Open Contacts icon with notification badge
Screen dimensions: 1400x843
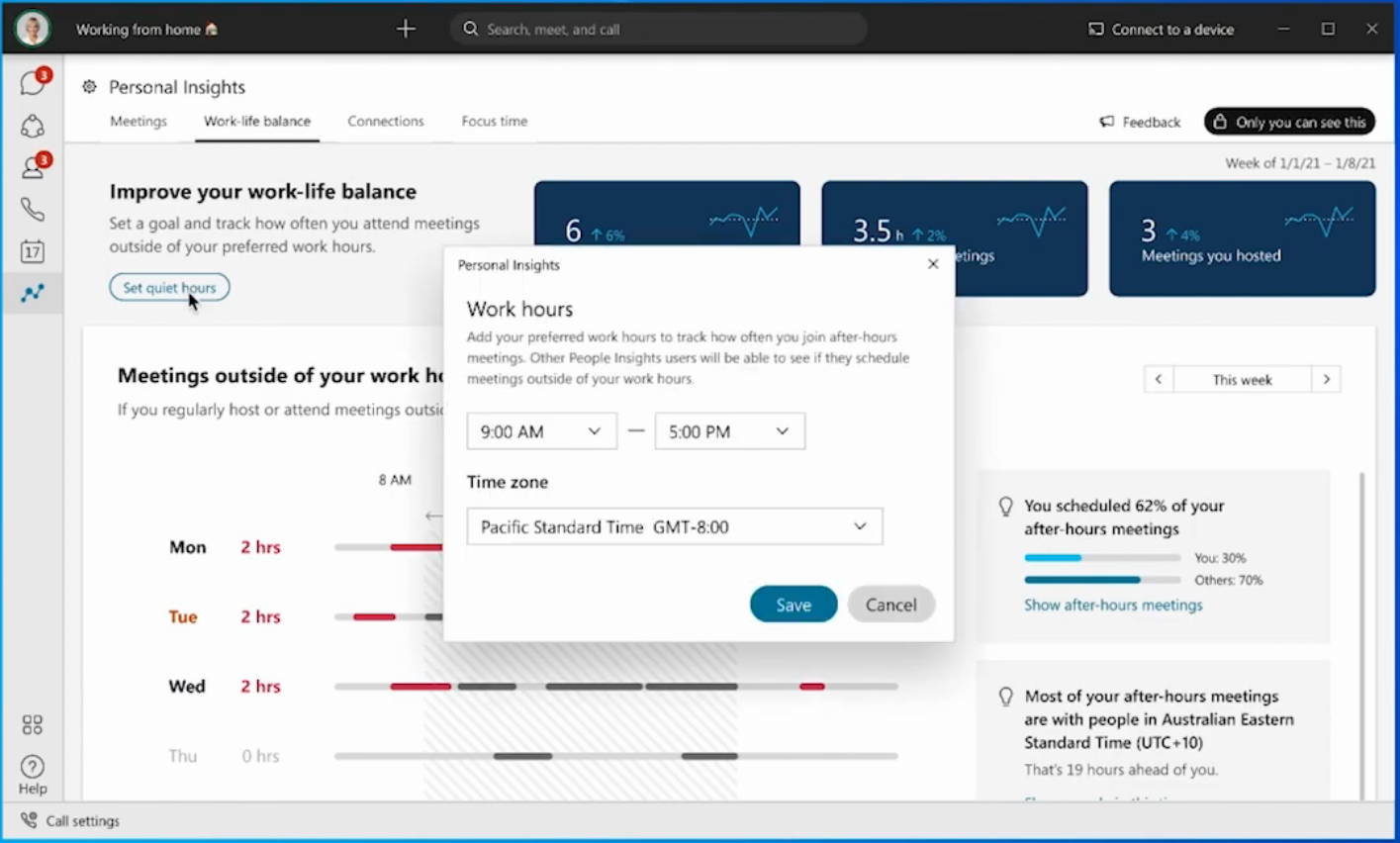[x=32, y=167]
